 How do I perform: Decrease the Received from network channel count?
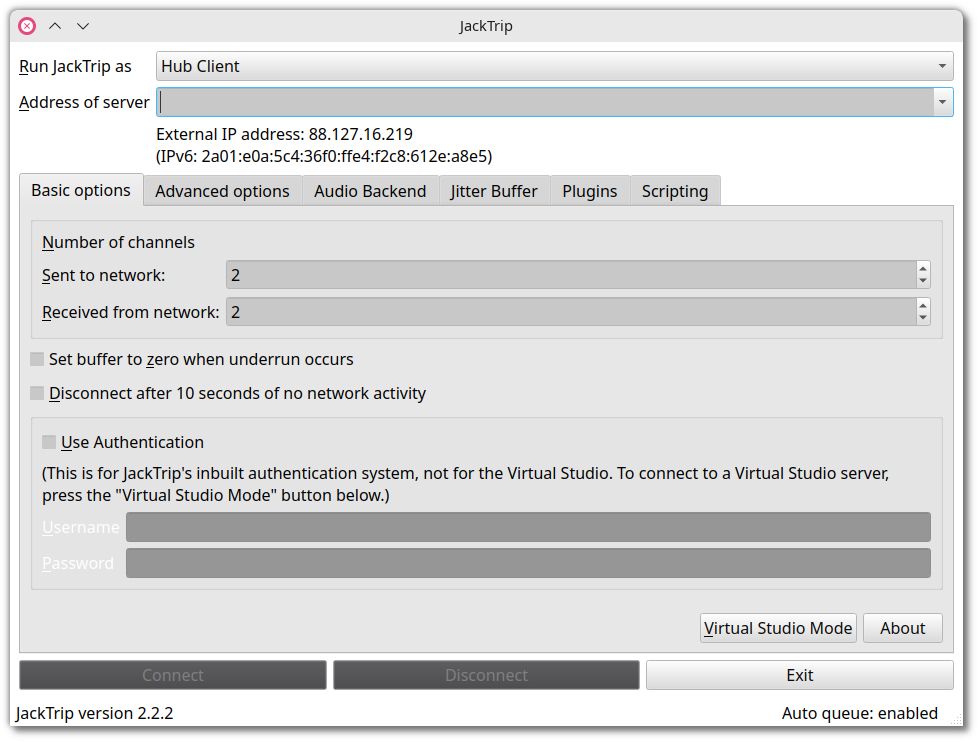tap(922, 319)
